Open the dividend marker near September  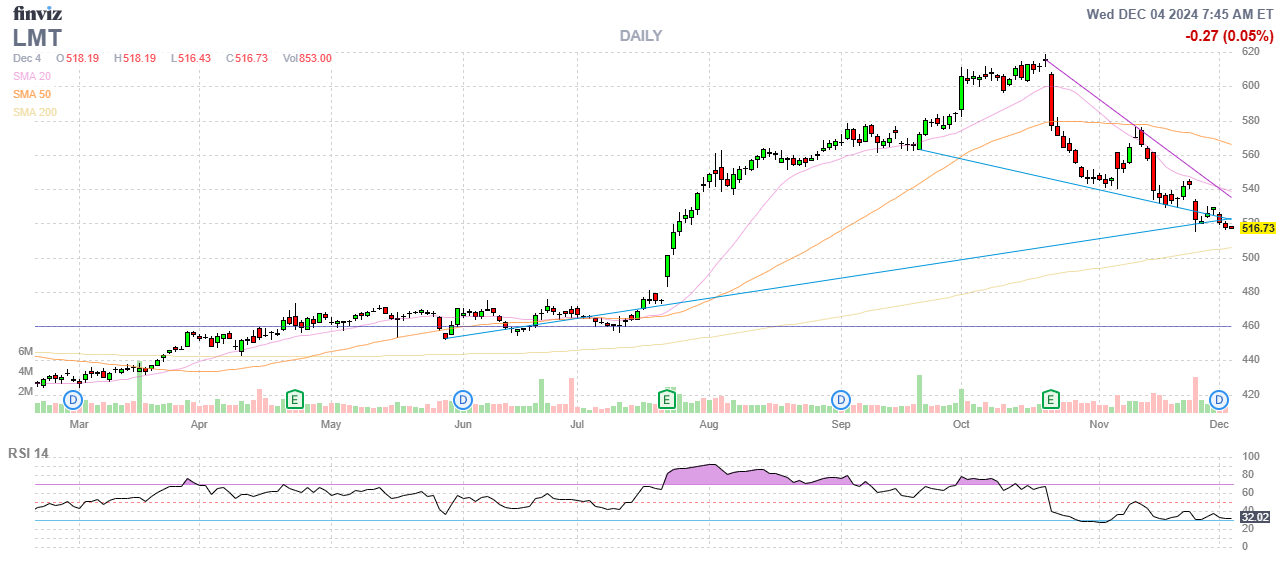pyautogui.click(x=841, y=400)
